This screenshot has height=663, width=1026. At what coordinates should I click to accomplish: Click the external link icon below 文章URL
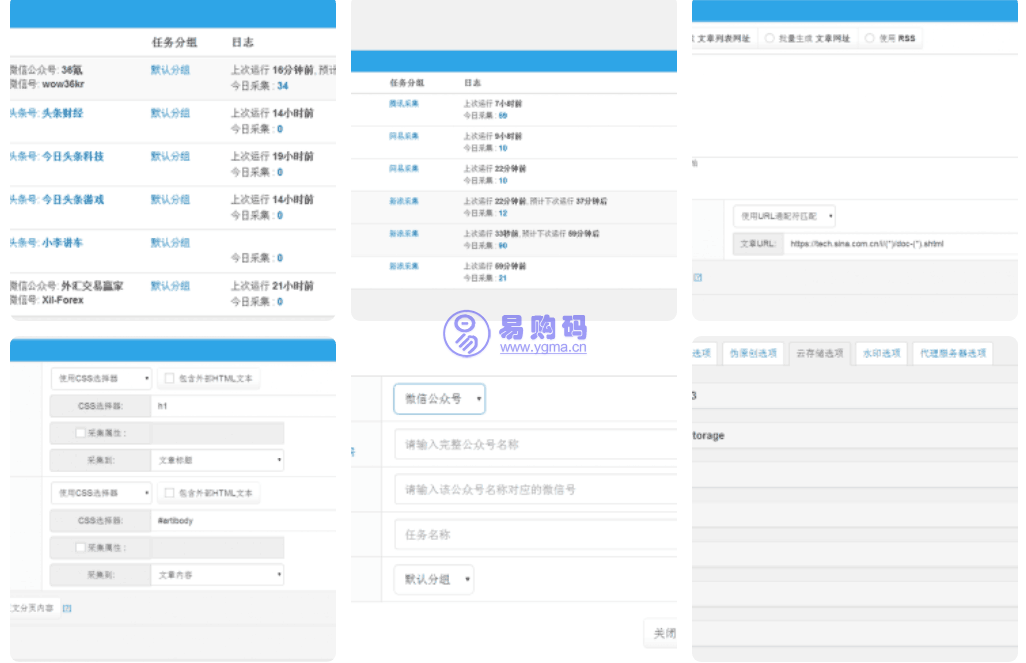[x=698, y=277]
